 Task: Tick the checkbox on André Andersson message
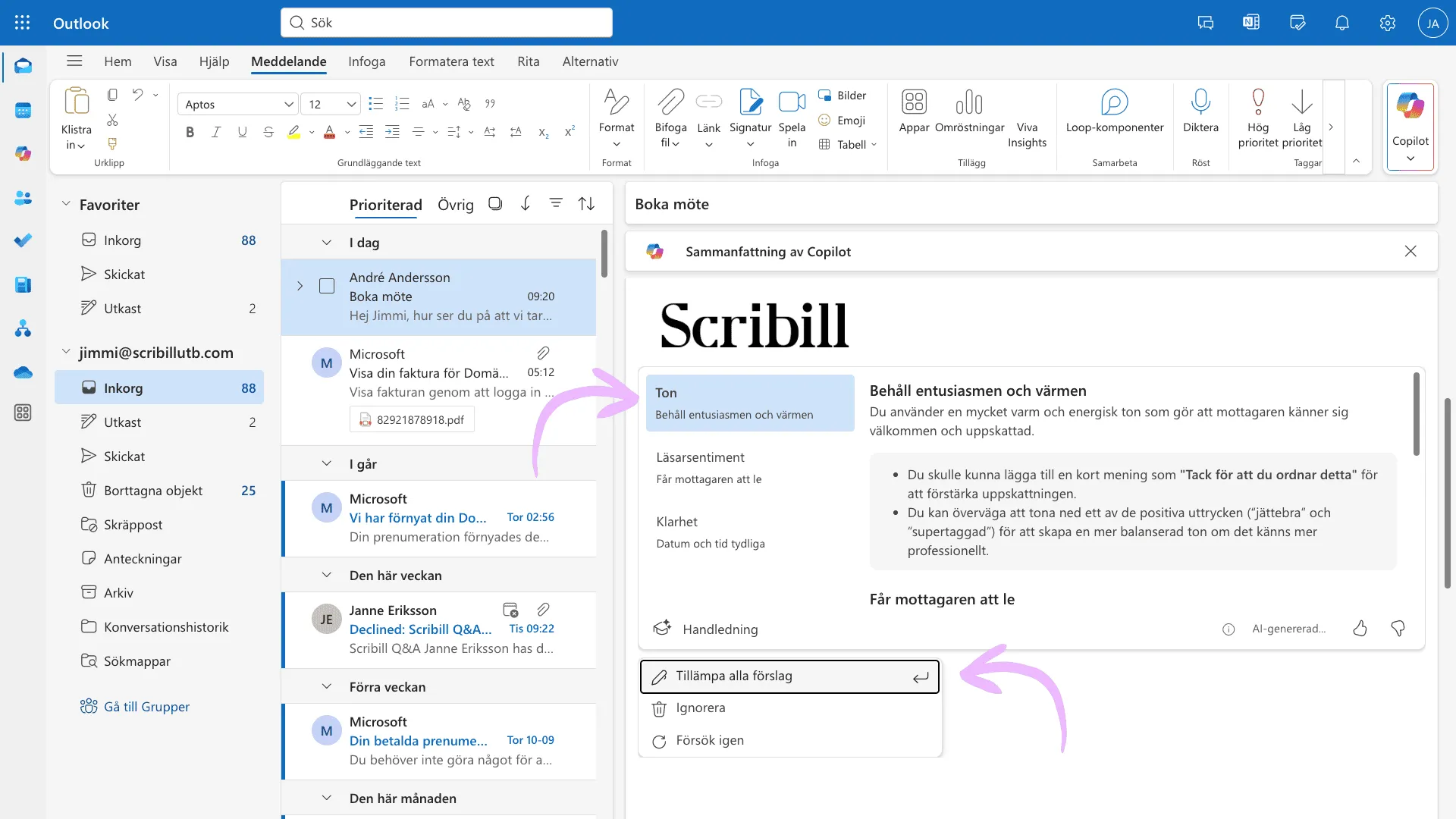click(x=327, y=286)
